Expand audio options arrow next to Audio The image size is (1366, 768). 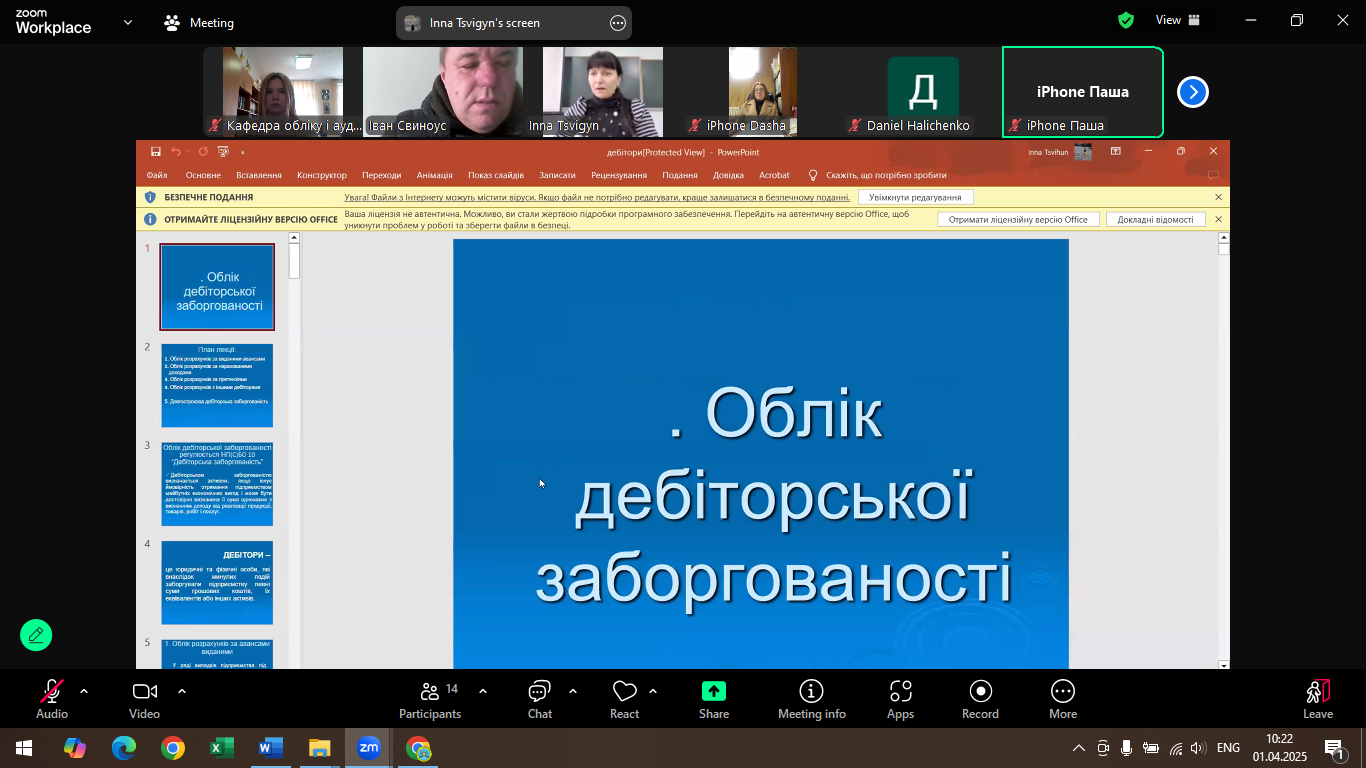point(84,691)
